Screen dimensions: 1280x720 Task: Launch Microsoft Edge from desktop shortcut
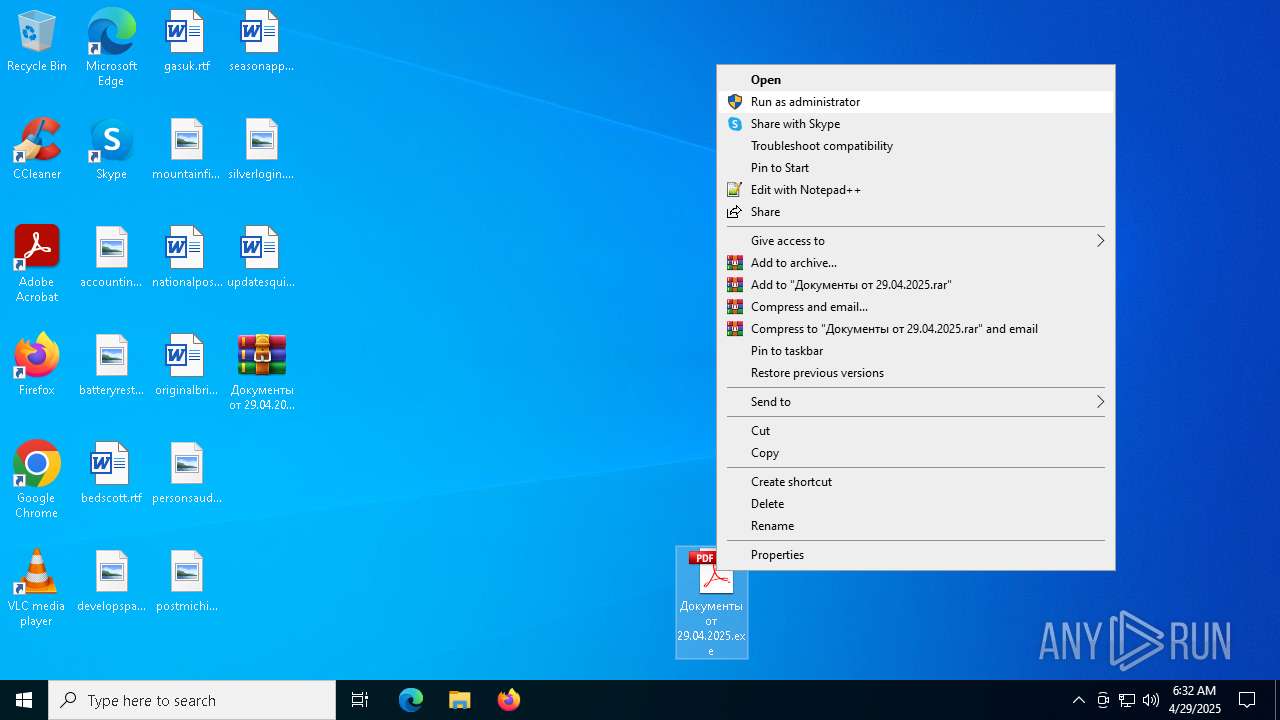(x=111, y=48)
